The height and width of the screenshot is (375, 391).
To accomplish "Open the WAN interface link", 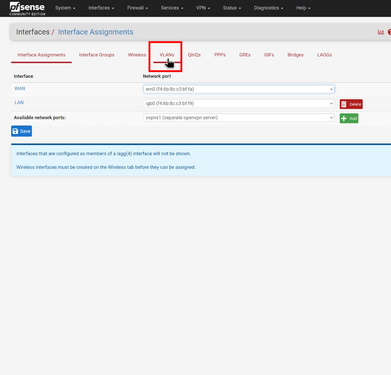I will 20,88.
